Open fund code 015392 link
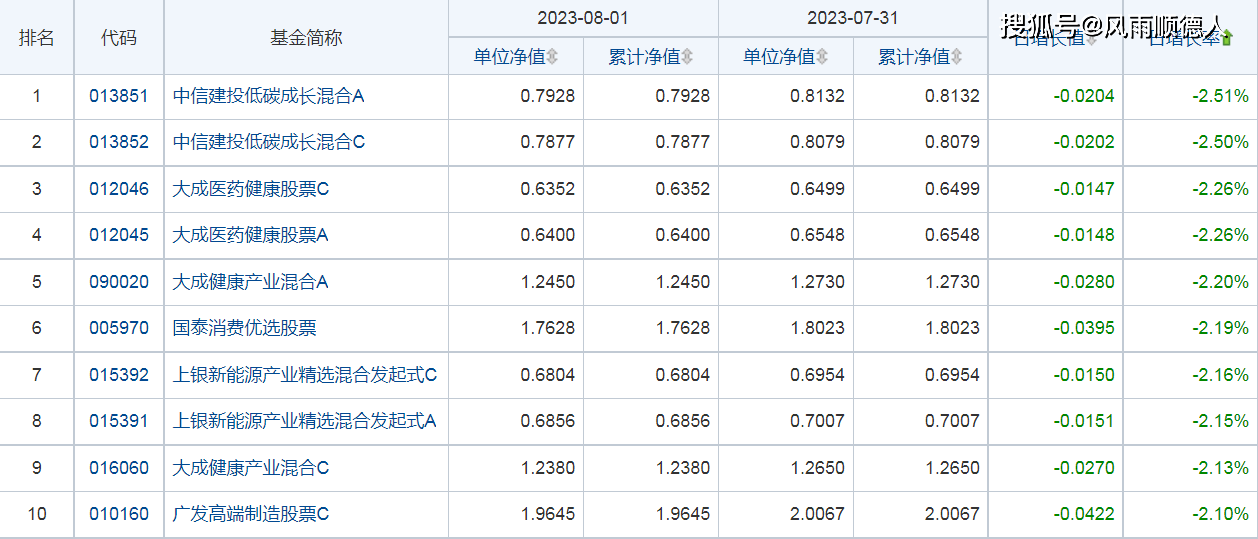Screen dimensions: 1258x539 119,375
